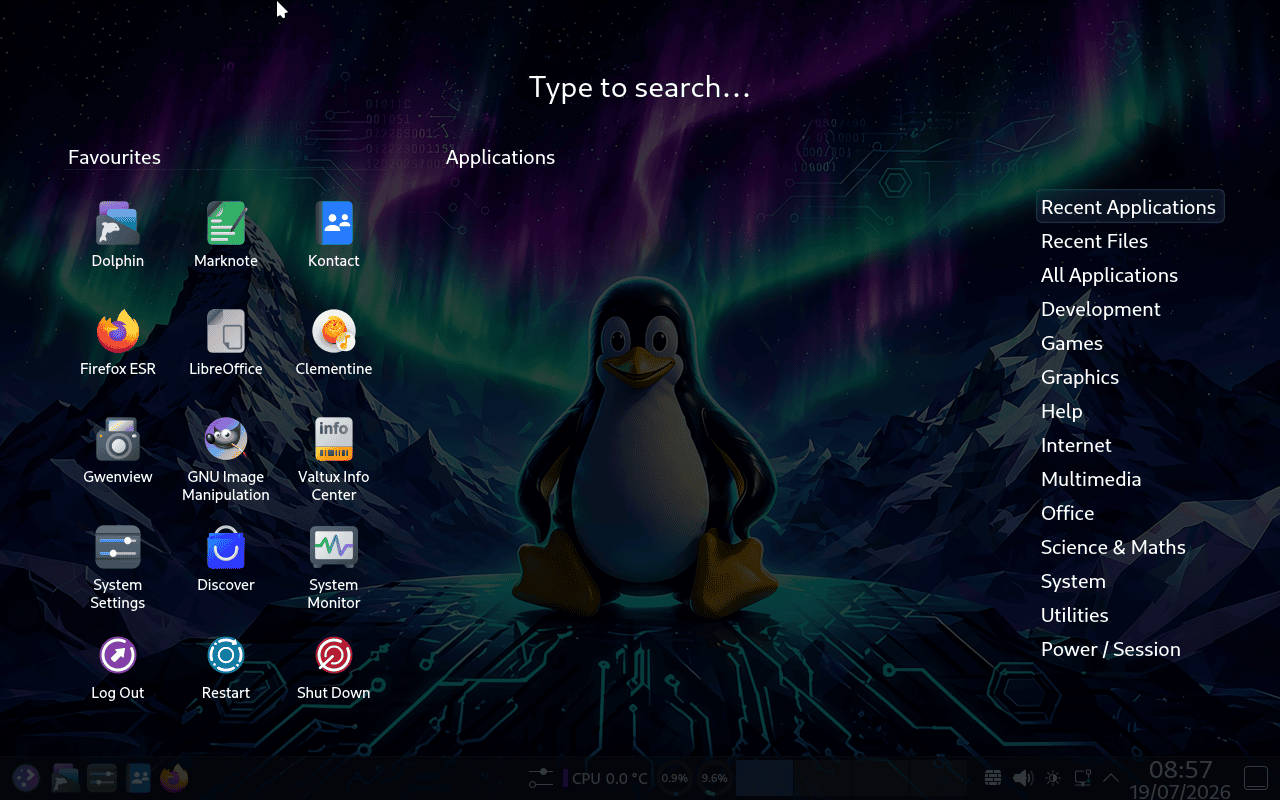Viewport: 1280px width, 800px height.
Task: Open the clock showing 08:57
Action: pos(1181,778)
